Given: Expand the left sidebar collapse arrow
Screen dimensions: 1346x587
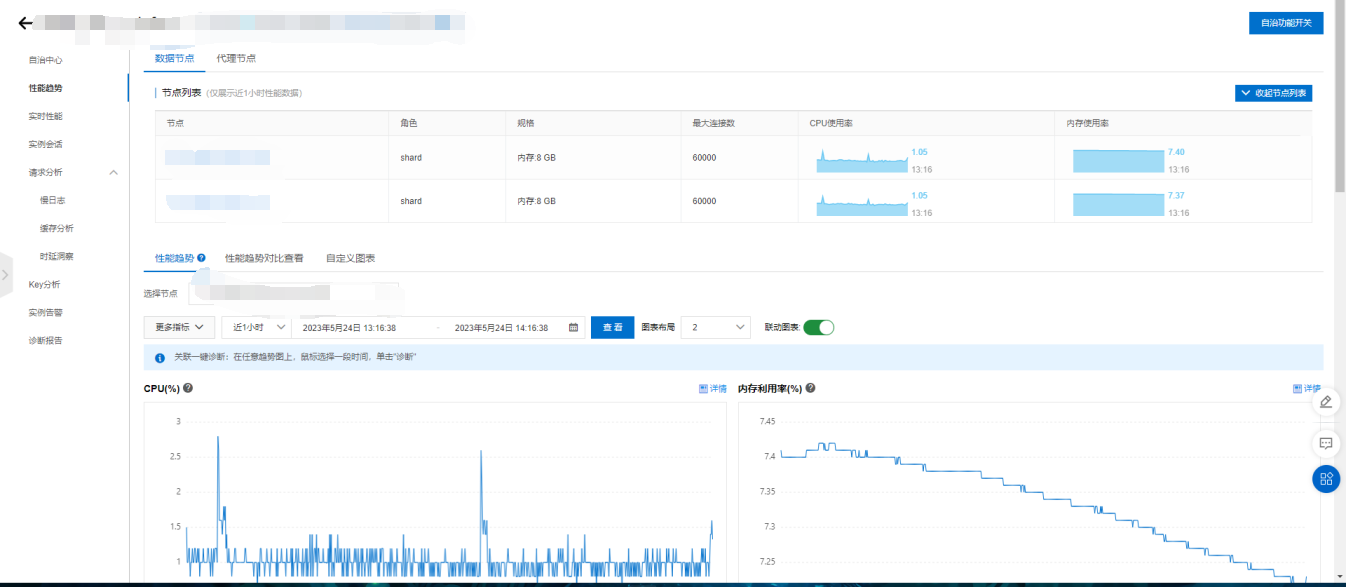Looking at the screenshot, I should pos(6,274).
